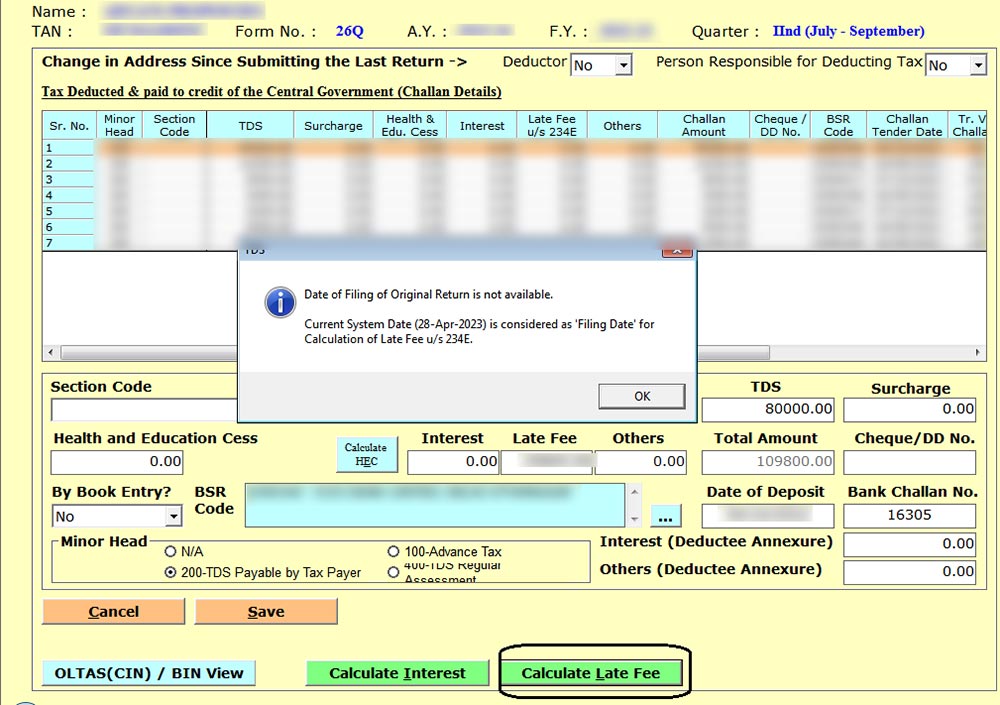Screen dimensions: 1000x705
Task: Click the Calculate HEC button
Action: click(366, 454)
